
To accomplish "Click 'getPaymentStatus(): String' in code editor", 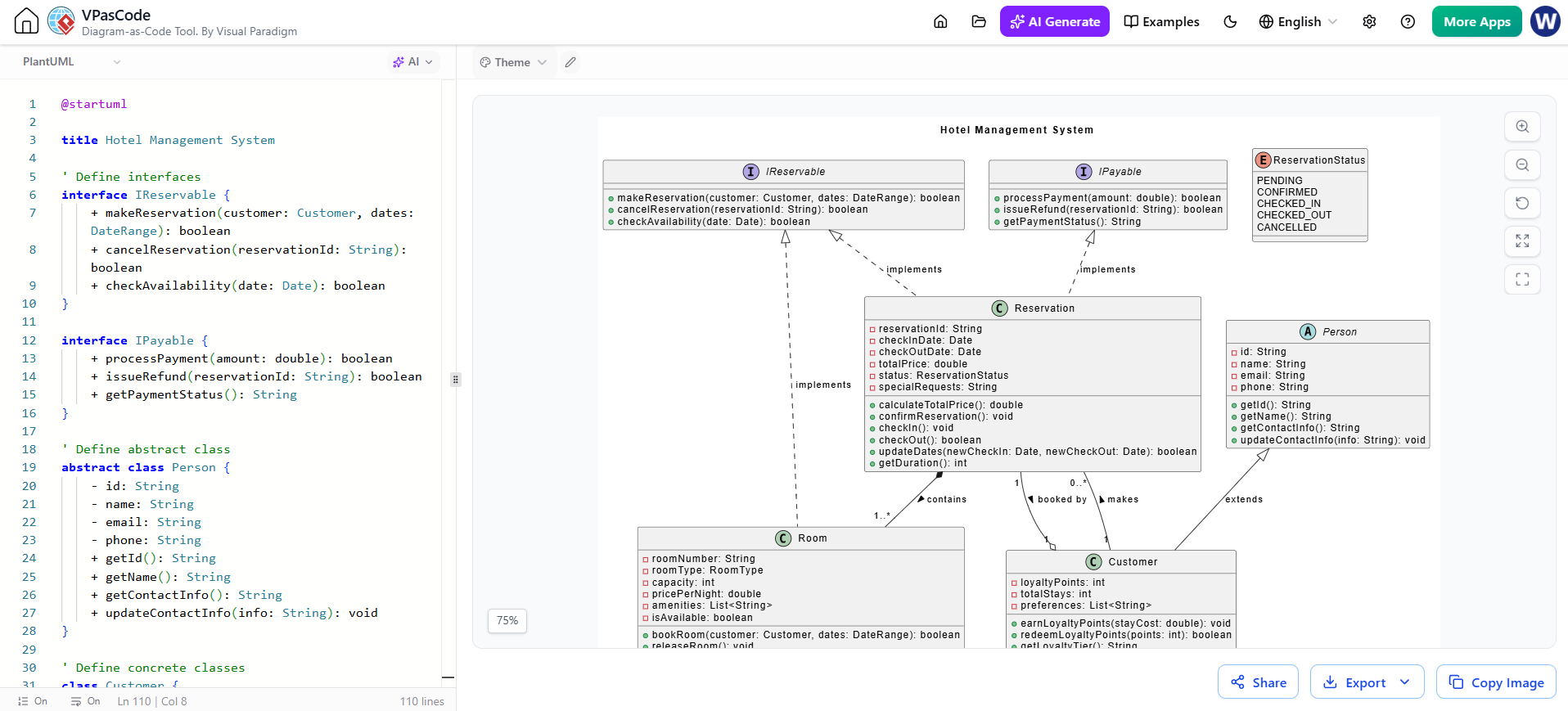I will coord(201,394).
